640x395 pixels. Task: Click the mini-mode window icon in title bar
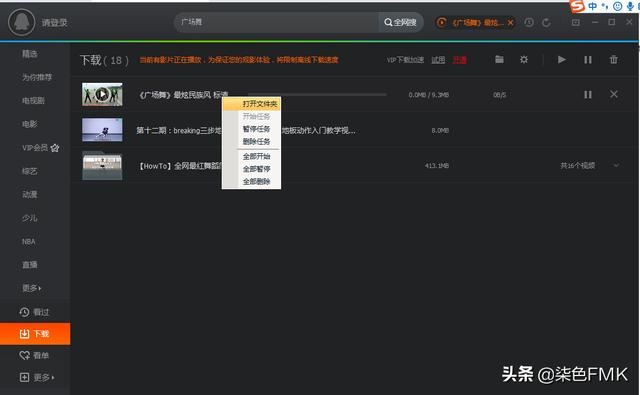[x=576, y=22]
